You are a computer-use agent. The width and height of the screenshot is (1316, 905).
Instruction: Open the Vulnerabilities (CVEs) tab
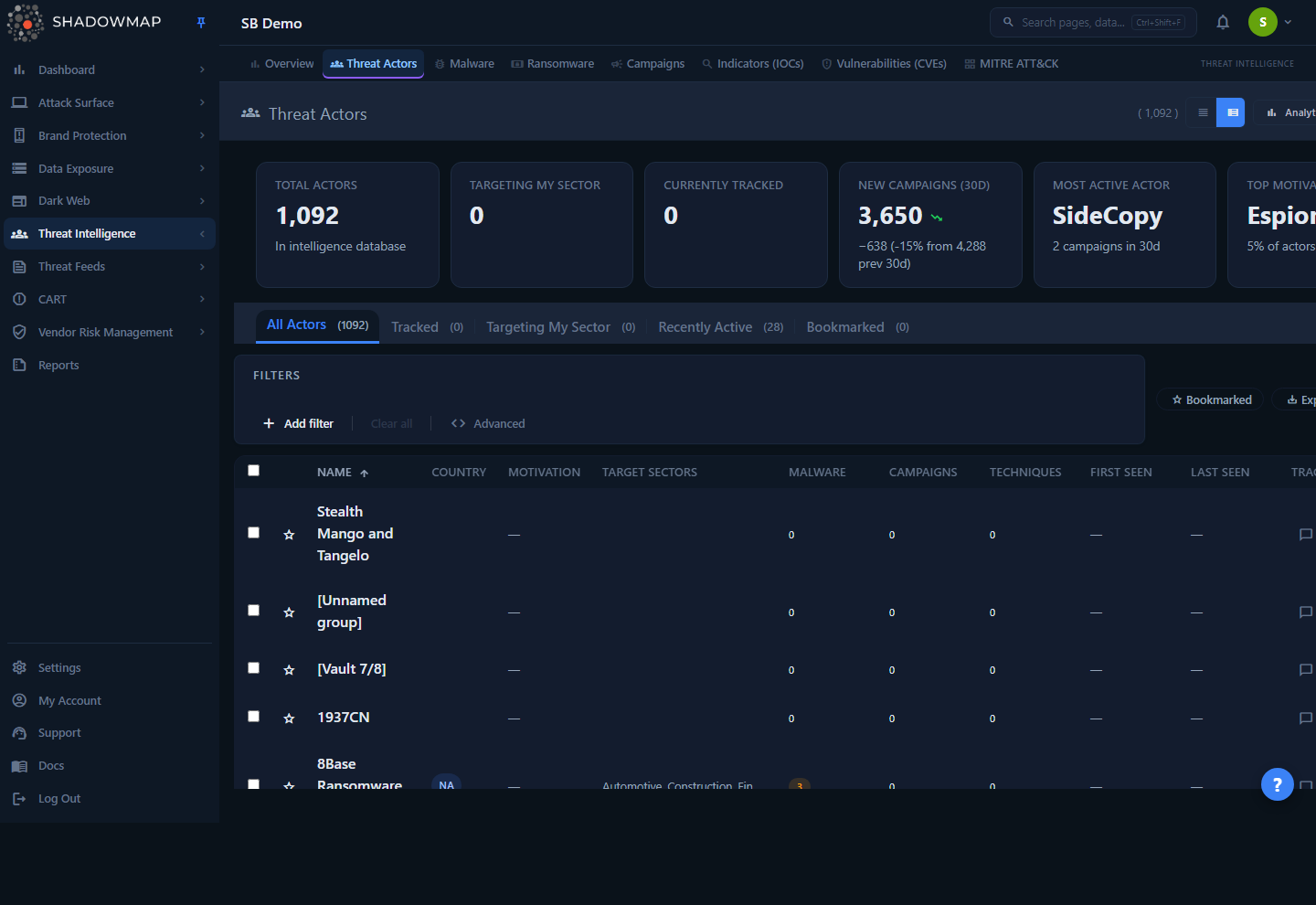pos(884,64)
